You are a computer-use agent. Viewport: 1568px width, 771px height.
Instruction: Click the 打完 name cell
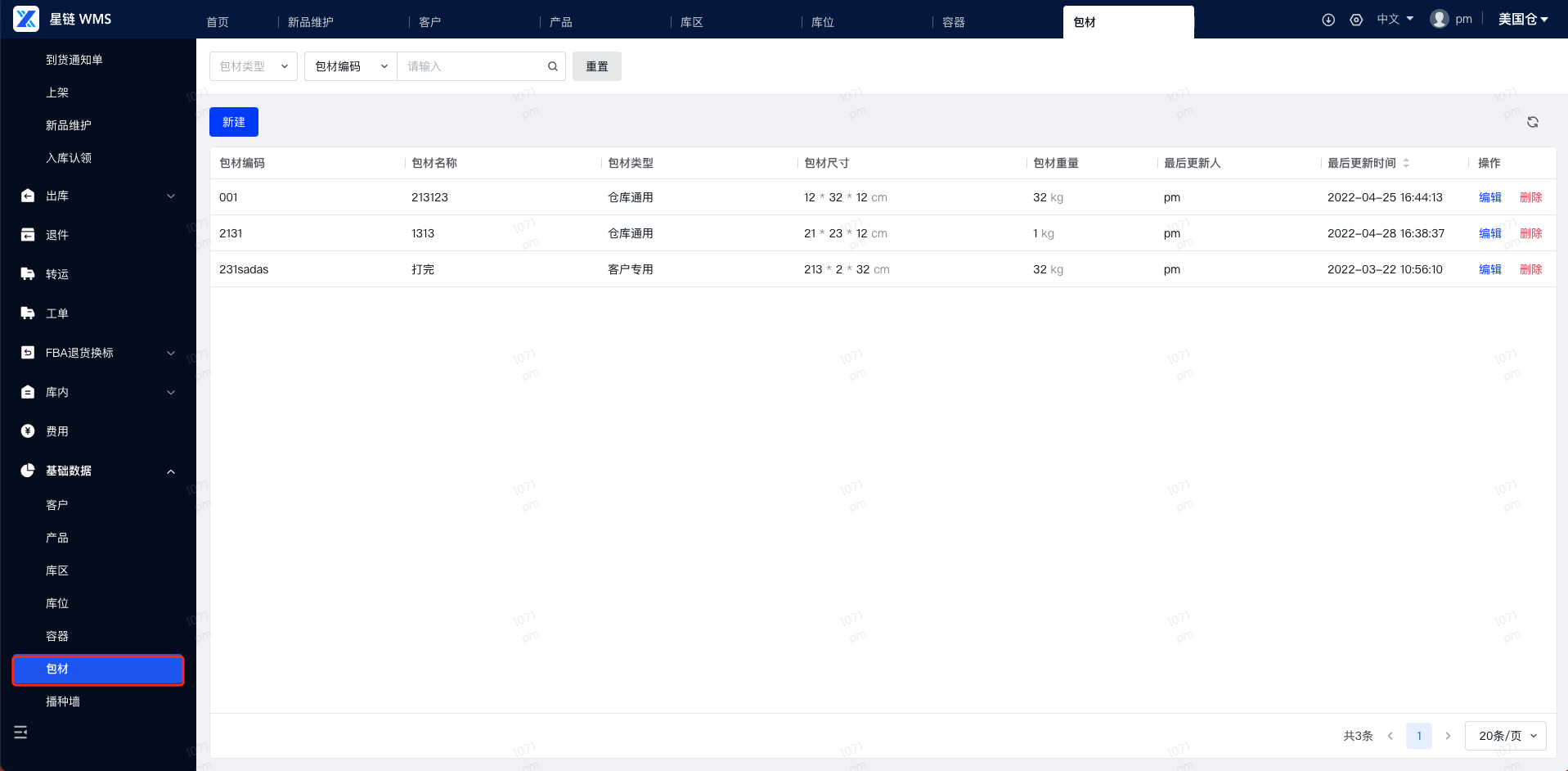tap(423, 269)
